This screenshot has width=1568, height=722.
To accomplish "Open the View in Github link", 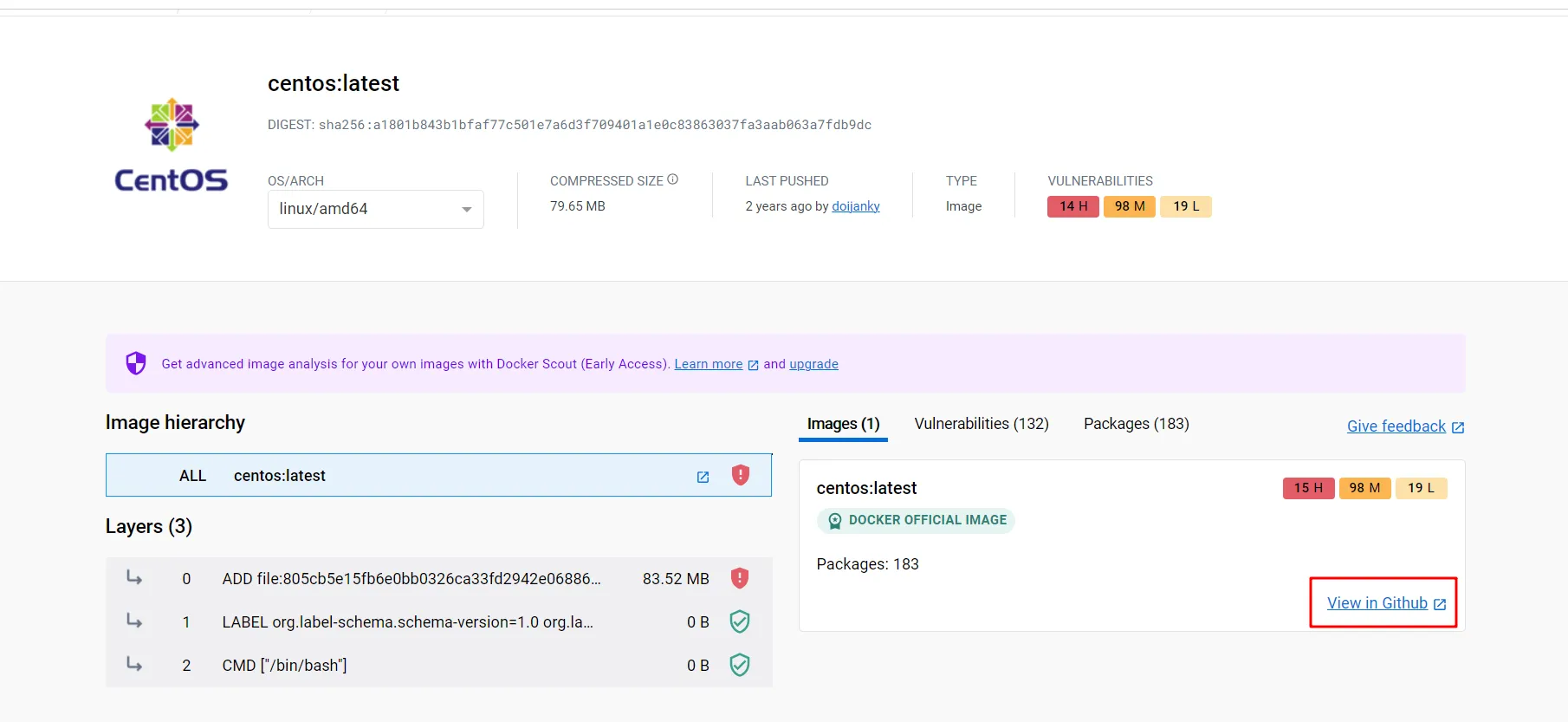I will click(1377, 603).
